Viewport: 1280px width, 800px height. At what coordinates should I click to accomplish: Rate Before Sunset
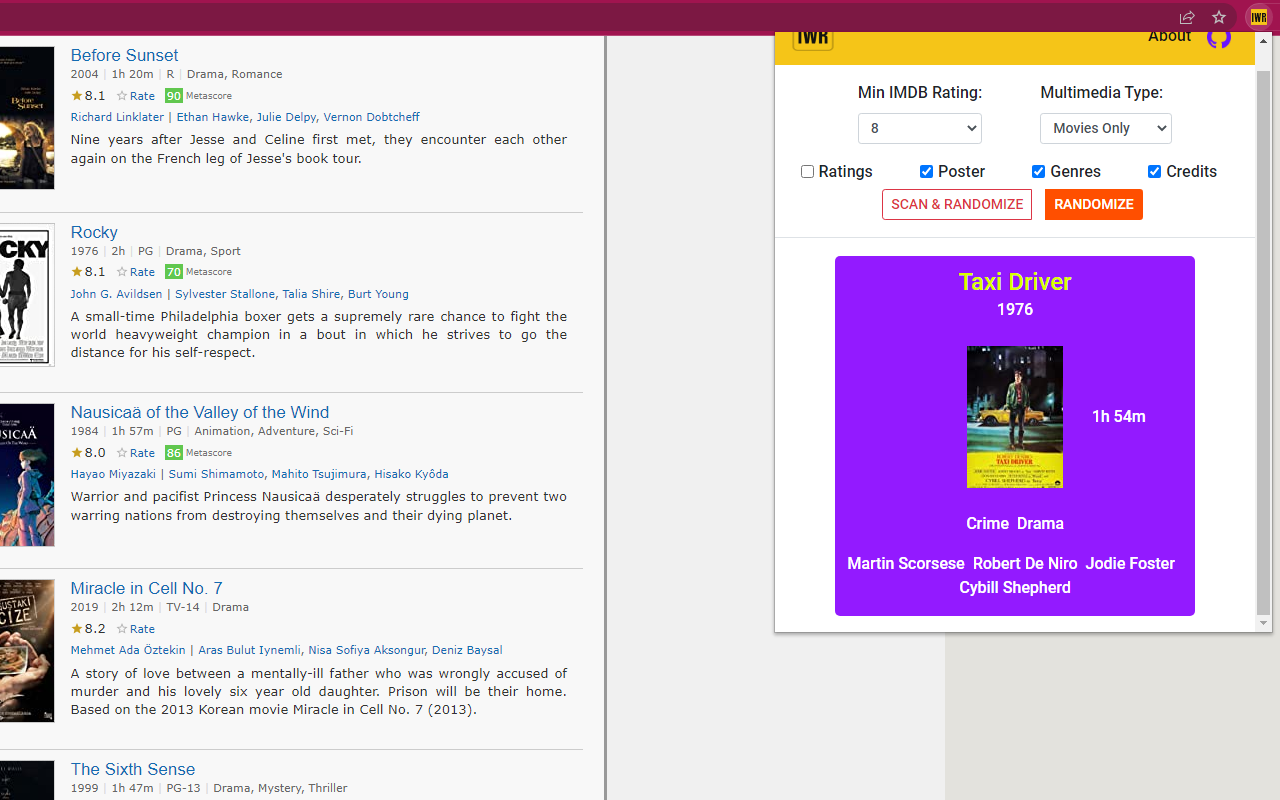136,96
